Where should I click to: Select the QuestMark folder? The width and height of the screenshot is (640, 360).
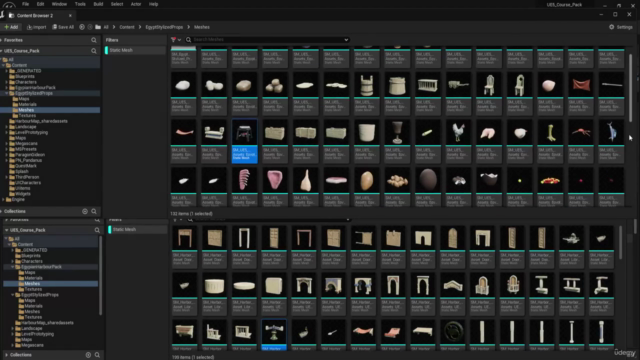point(26,166)
